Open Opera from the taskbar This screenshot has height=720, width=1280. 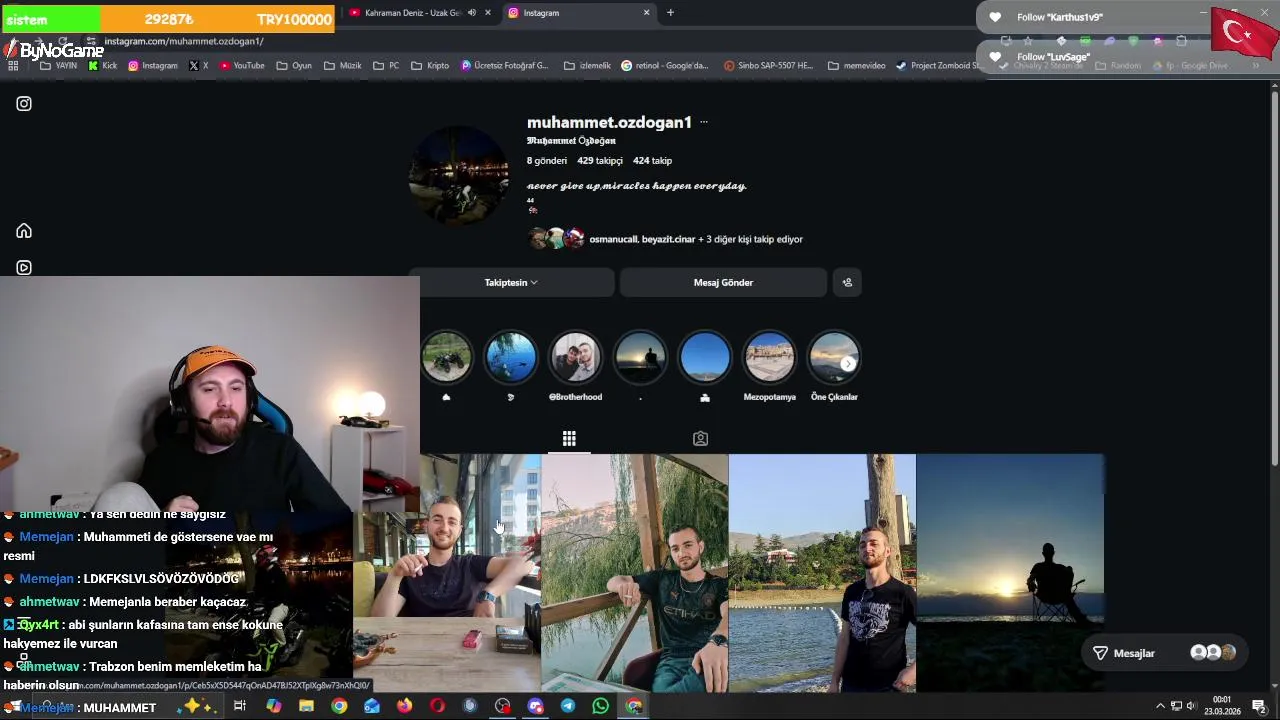coord(437,706)
